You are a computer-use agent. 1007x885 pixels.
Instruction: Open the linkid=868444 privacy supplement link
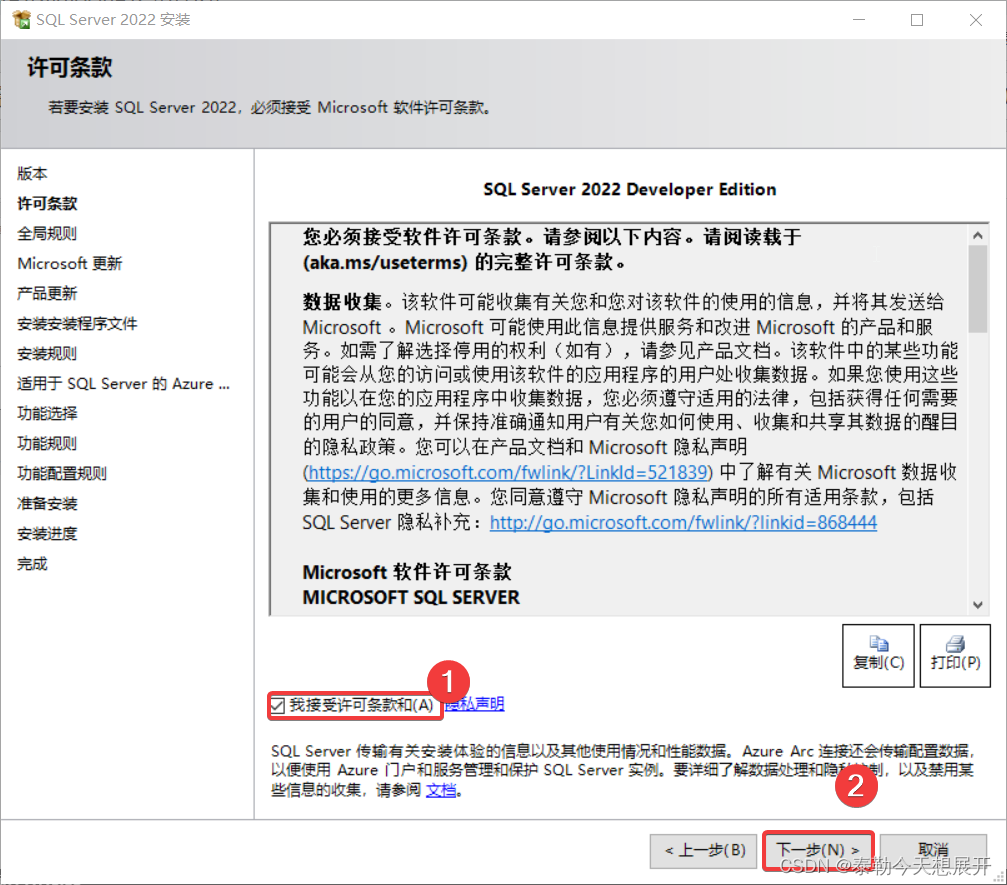click(x=683, y=523)
